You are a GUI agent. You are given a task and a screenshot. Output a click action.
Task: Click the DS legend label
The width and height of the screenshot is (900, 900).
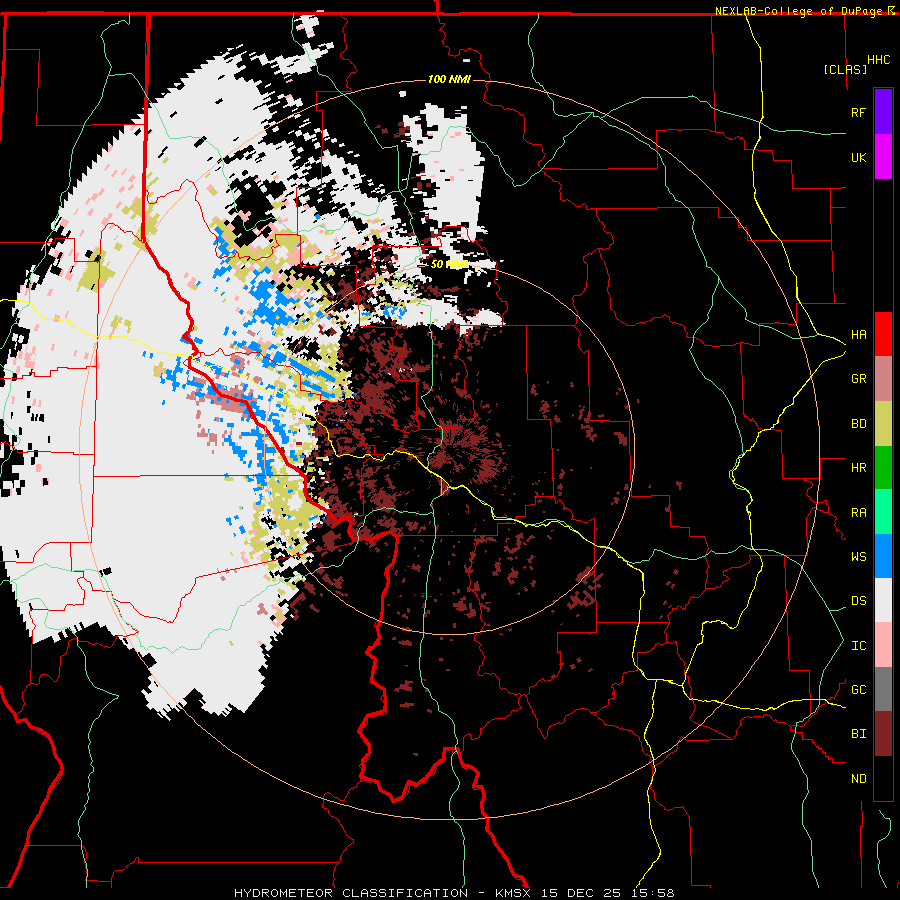click(x=859, y=601)
